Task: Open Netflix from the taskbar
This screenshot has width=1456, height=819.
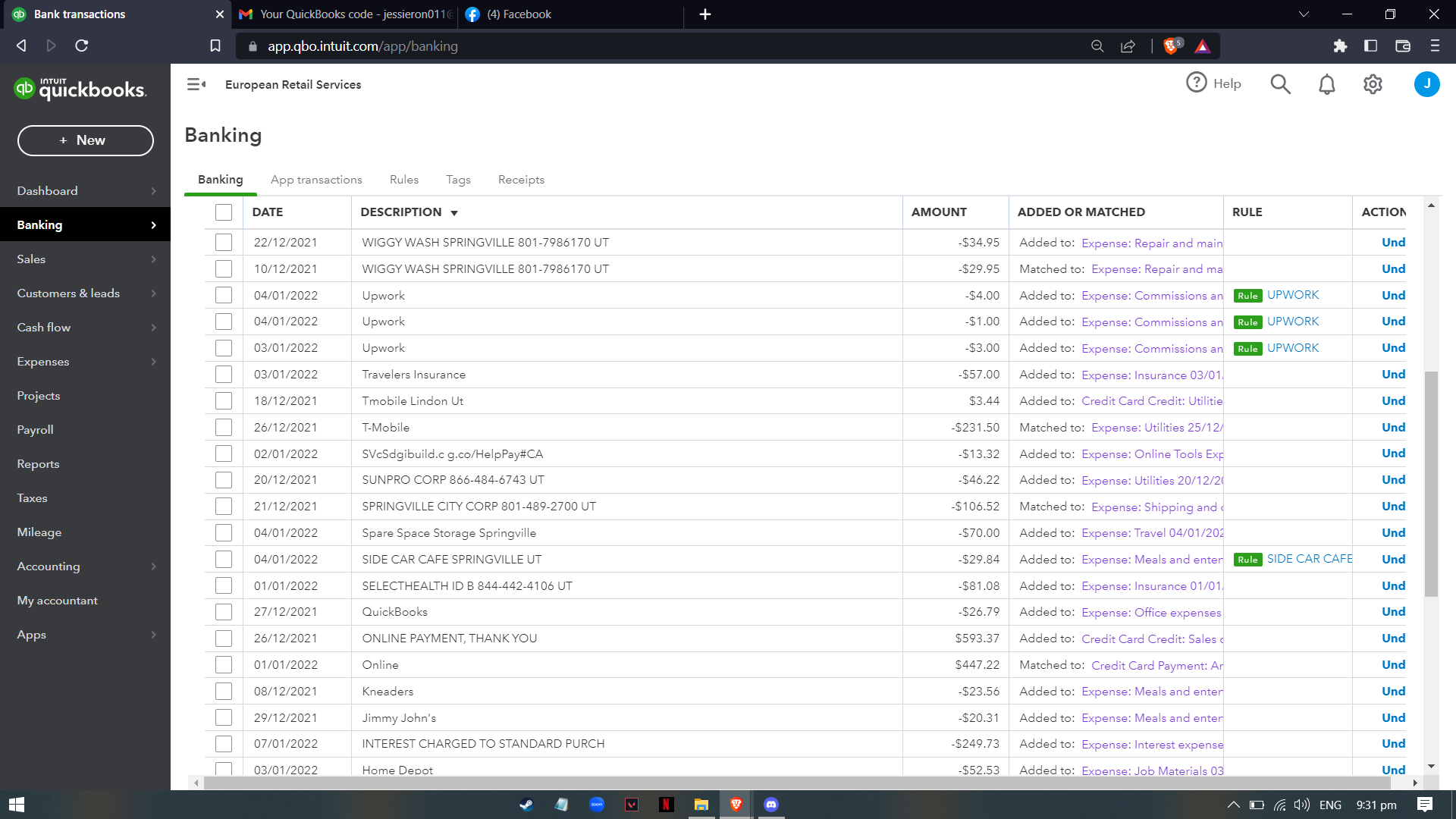Action: 666,805
